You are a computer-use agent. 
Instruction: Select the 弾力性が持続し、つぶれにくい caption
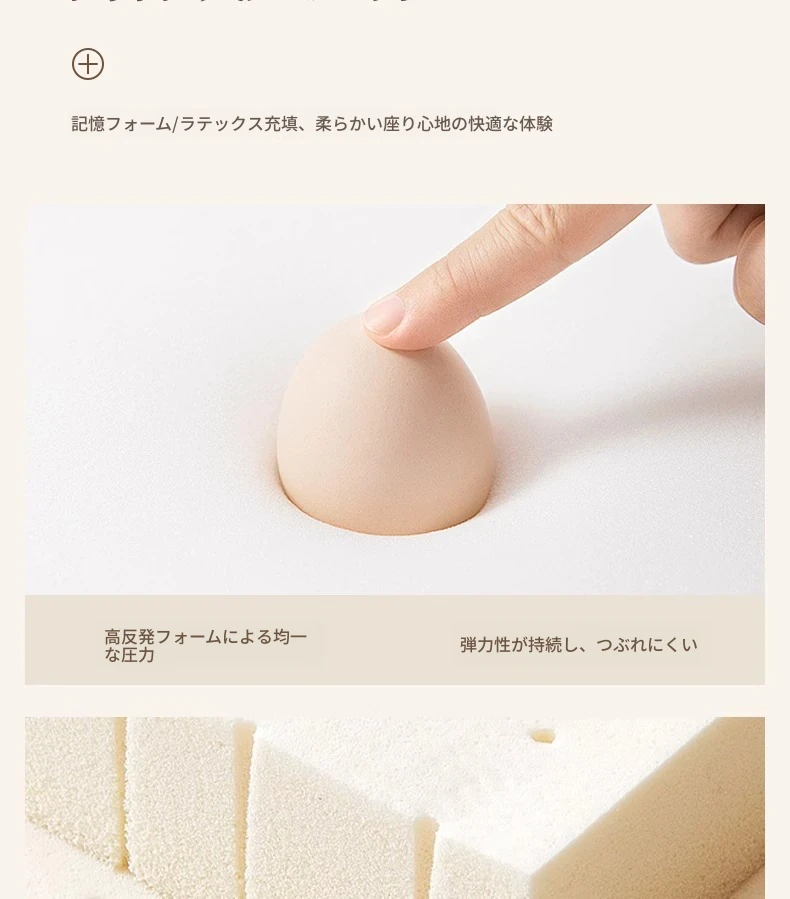[578, 645]
